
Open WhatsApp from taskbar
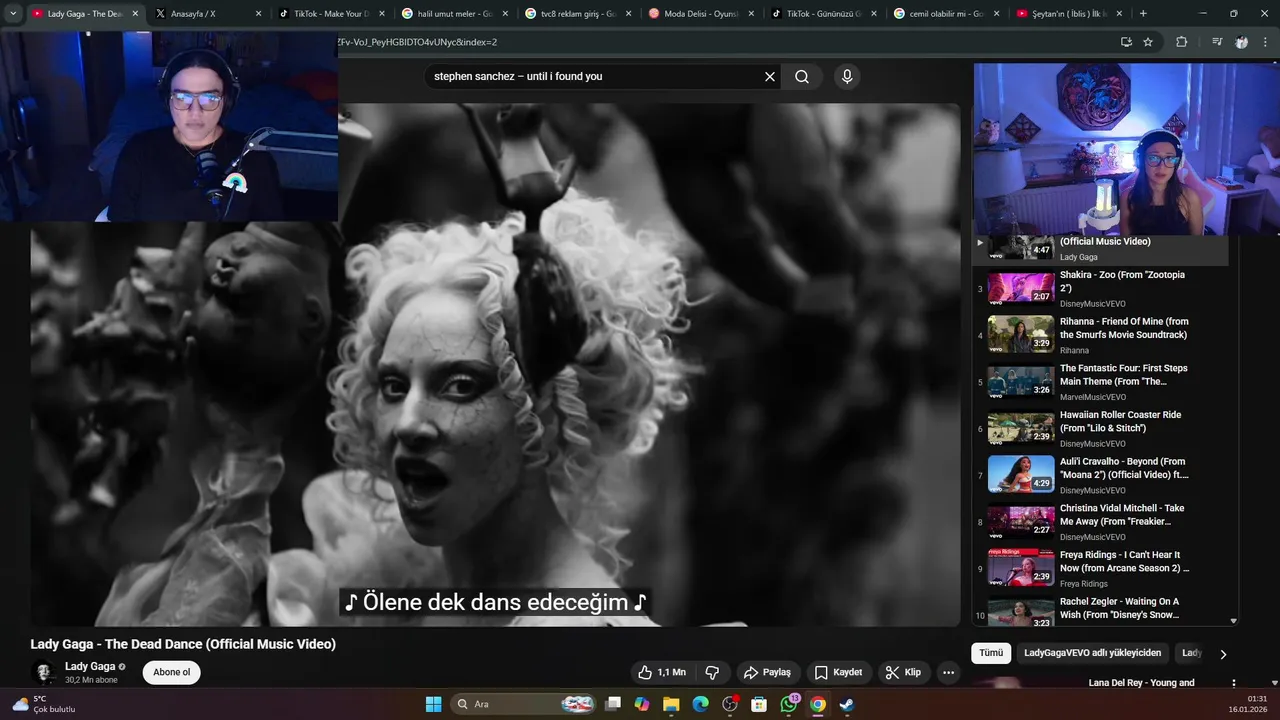(789, 704)
